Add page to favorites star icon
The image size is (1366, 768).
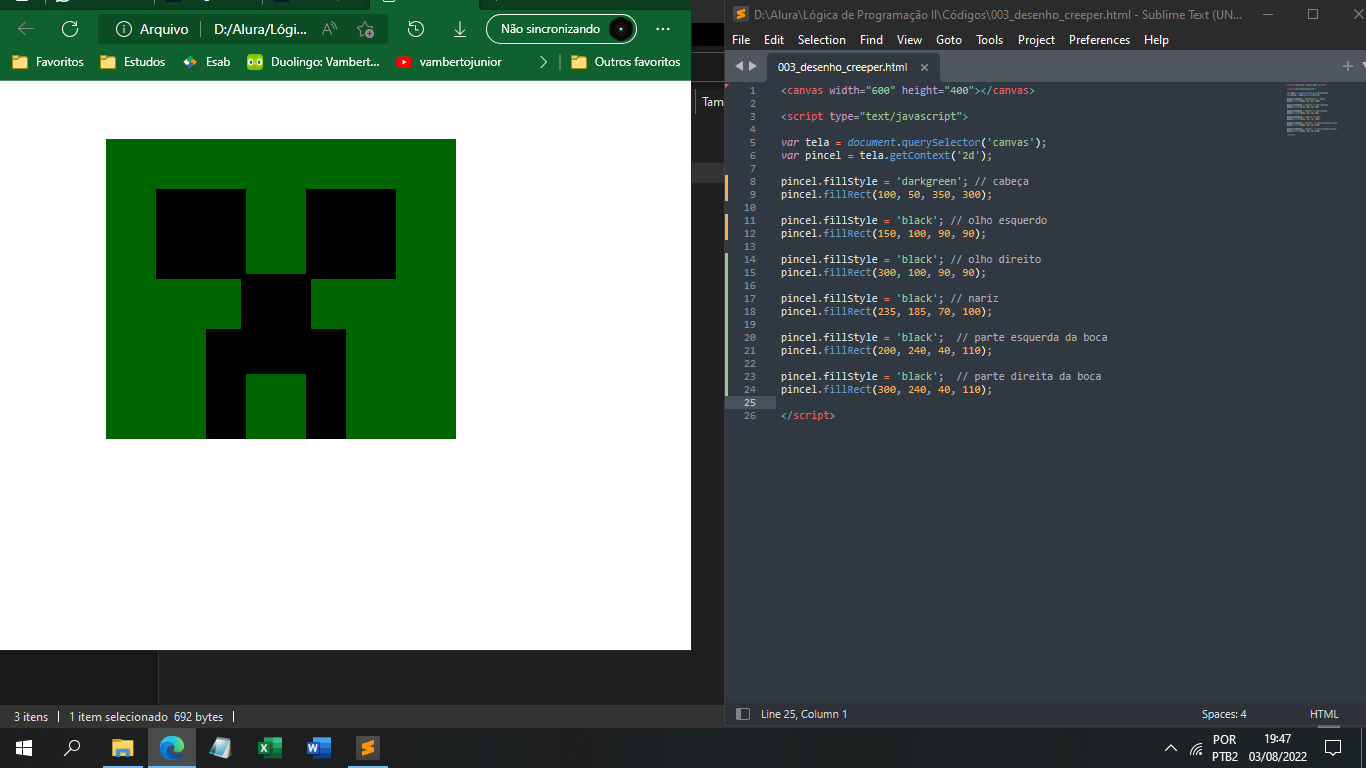point(366,29)
